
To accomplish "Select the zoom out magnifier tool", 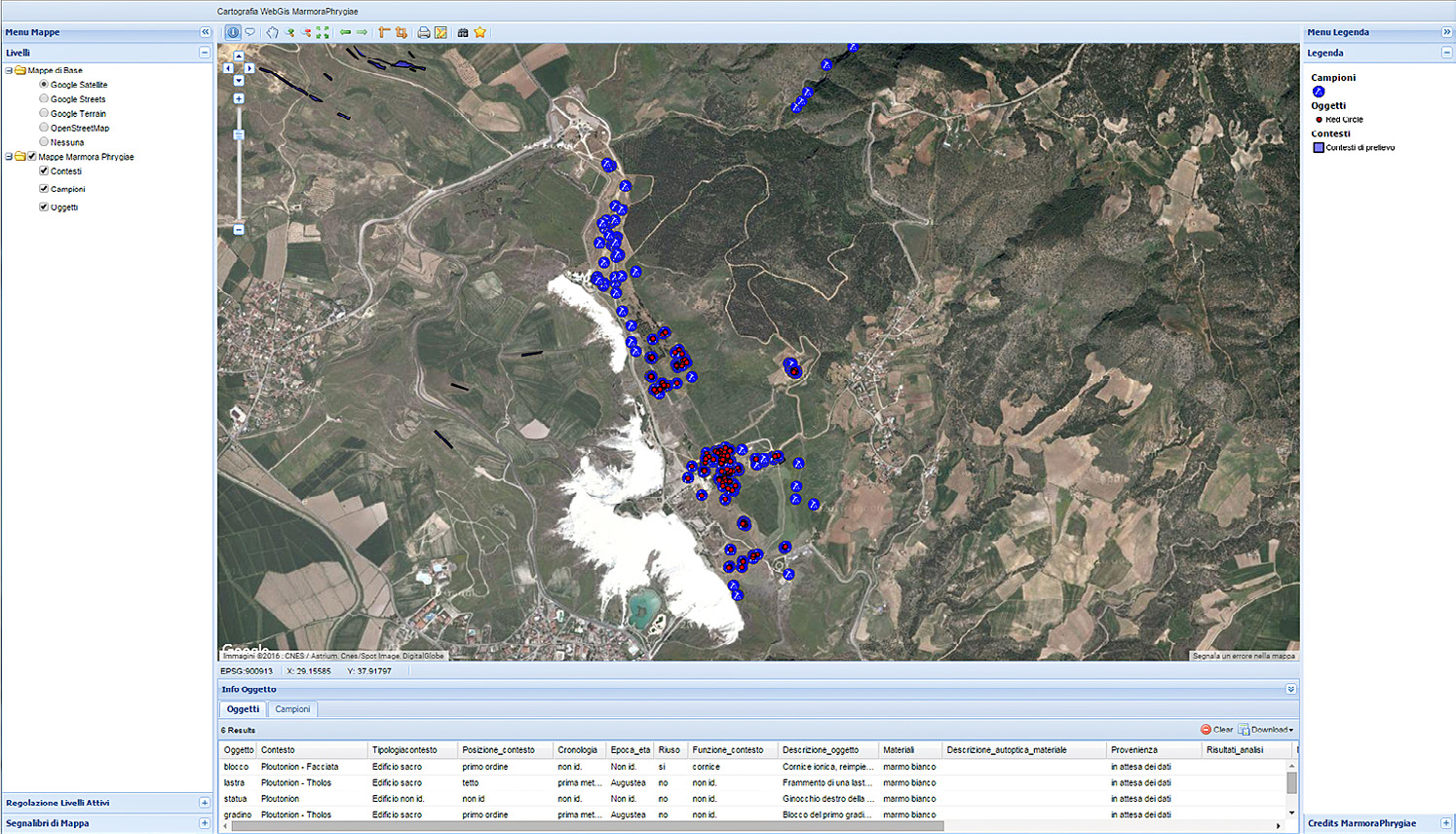I will point(306,32).
